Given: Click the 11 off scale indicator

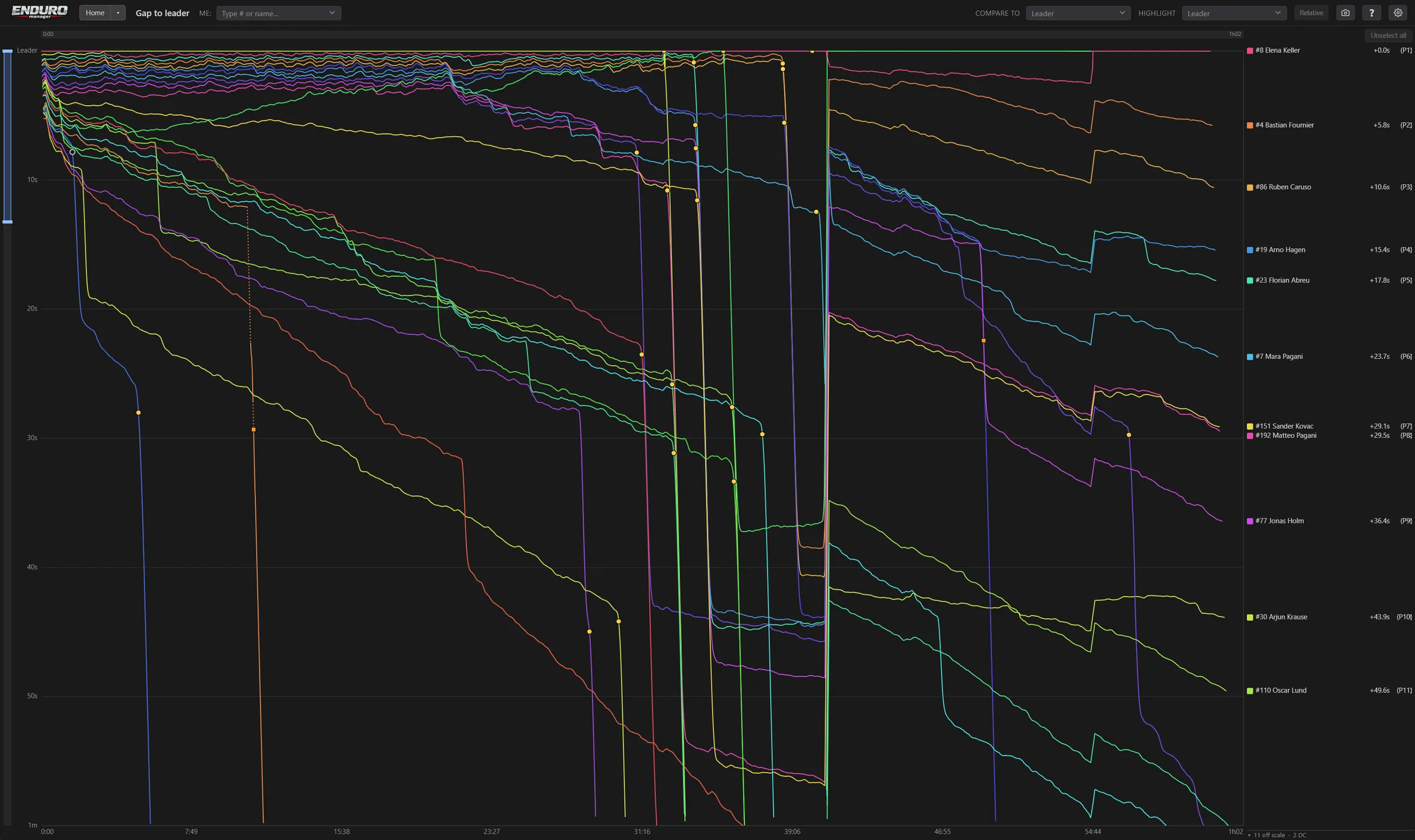Looking at the screenshot, I should point(1269,835).
